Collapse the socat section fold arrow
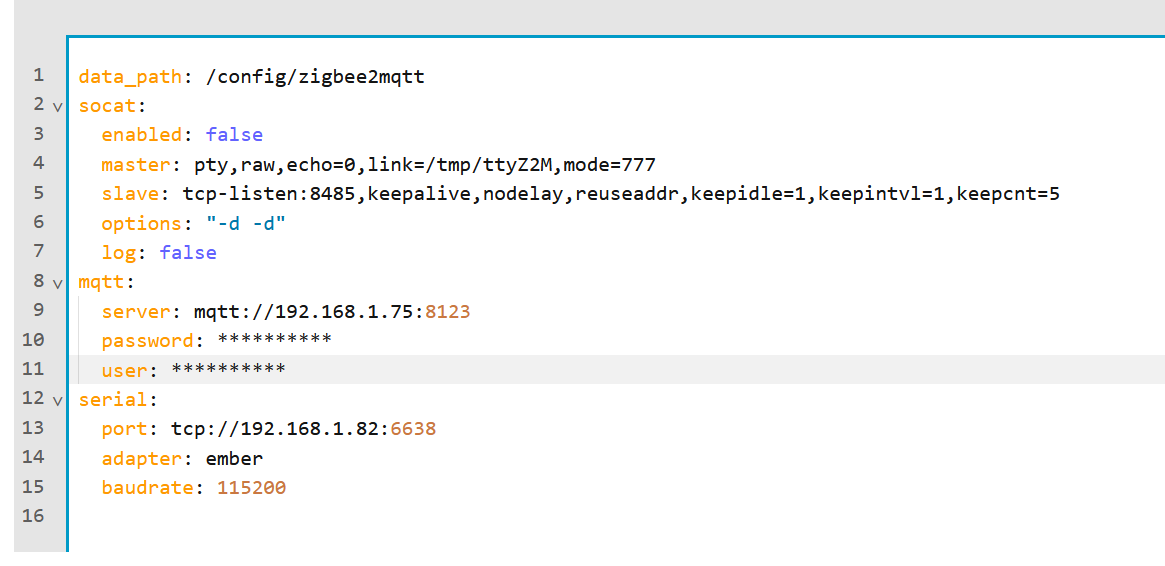The height and width of the screenshot is (566, 1165). [57, 106]
